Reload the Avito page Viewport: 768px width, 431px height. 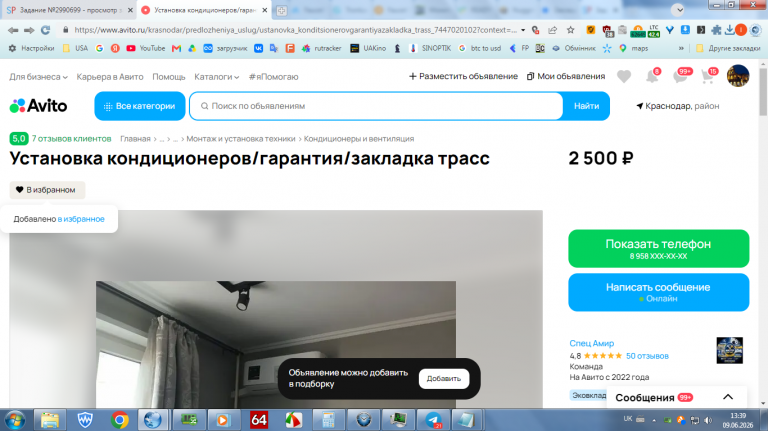46,30
